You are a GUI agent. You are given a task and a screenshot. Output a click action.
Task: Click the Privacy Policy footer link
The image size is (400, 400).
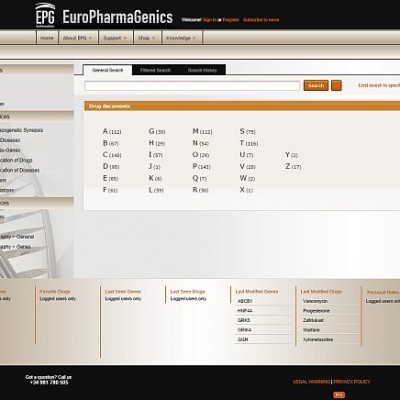point(352,382)
